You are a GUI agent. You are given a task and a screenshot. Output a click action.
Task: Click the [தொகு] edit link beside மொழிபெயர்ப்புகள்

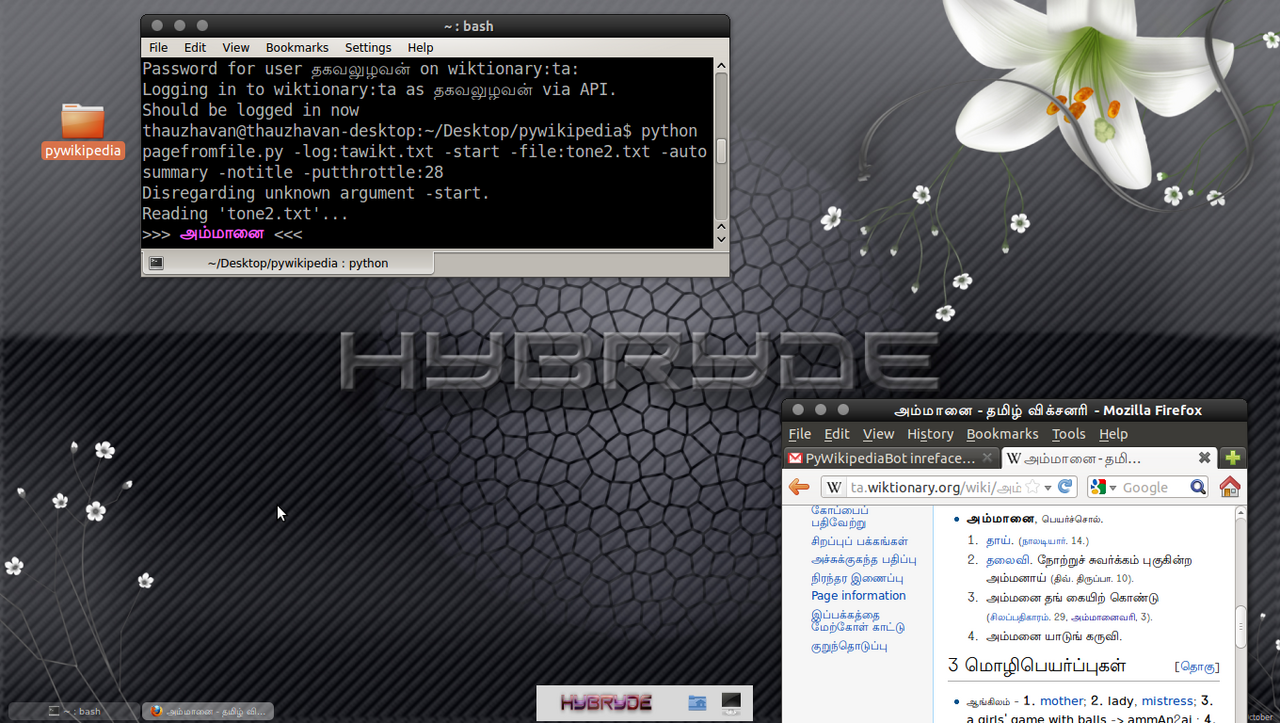(1197, 666)
